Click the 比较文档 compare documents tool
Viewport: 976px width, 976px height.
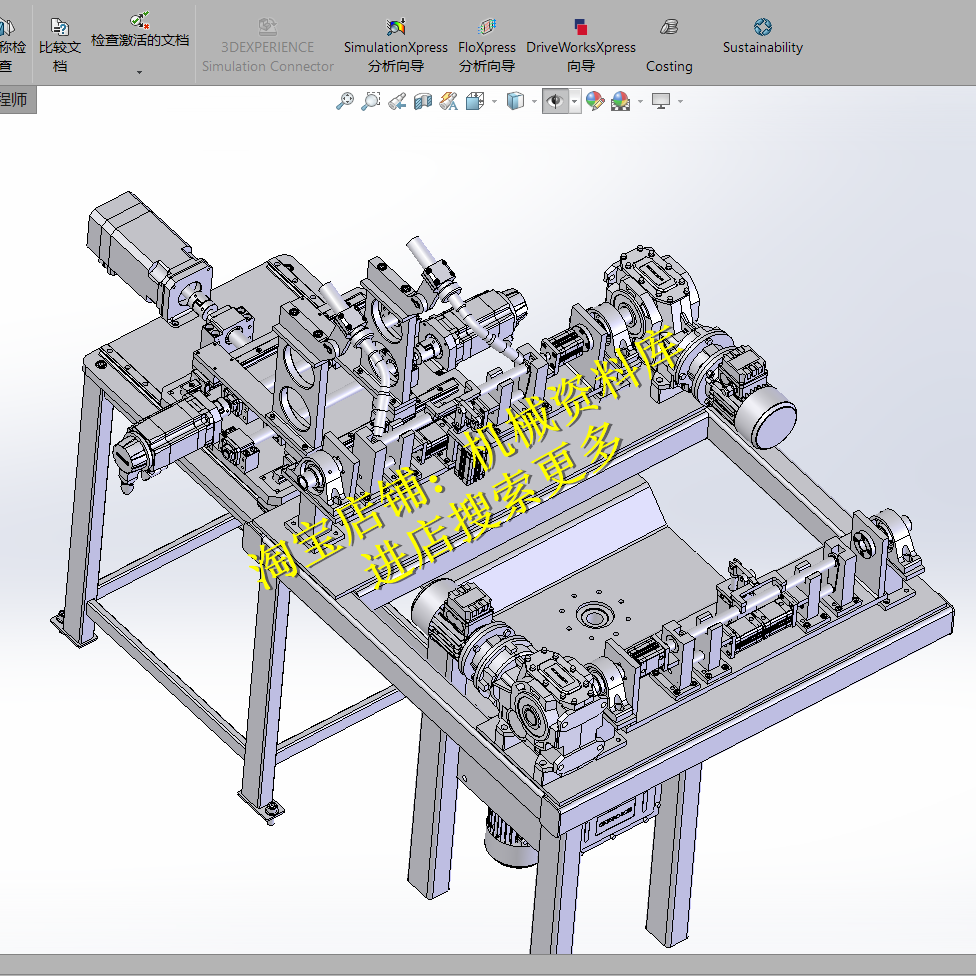60,45
